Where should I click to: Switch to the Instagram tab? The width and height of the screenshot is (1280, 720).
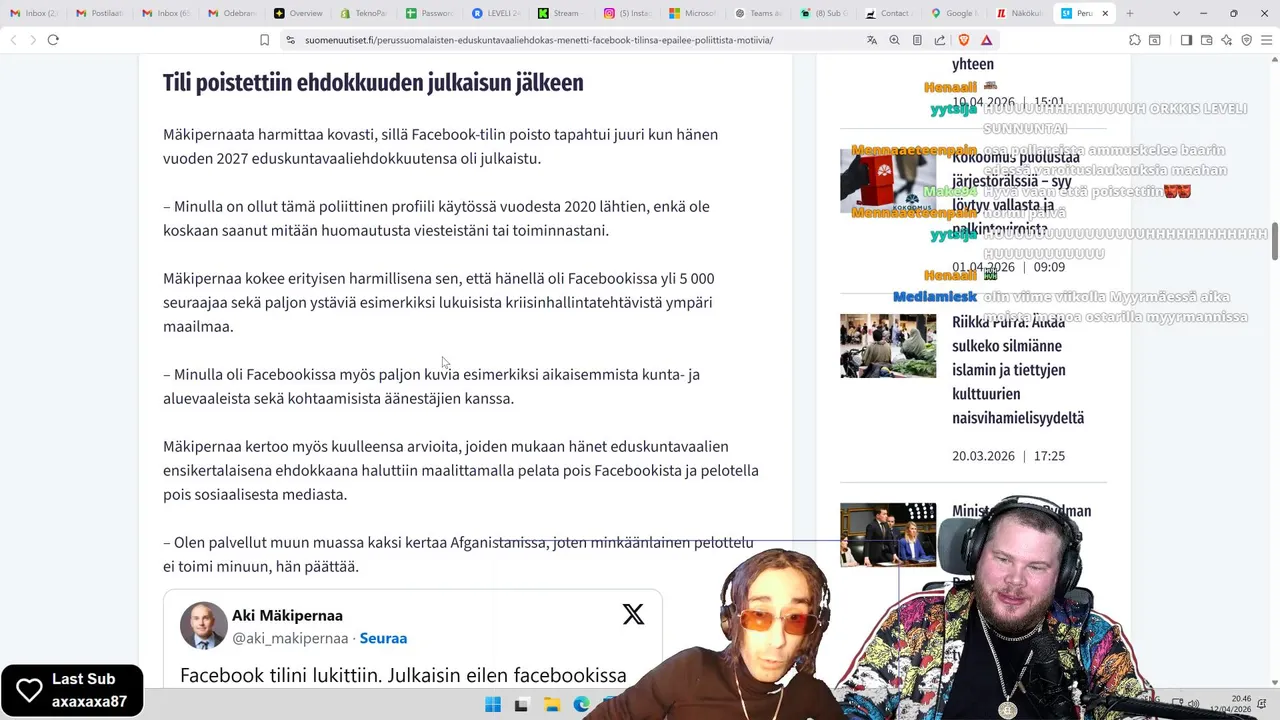click(629, 13)
